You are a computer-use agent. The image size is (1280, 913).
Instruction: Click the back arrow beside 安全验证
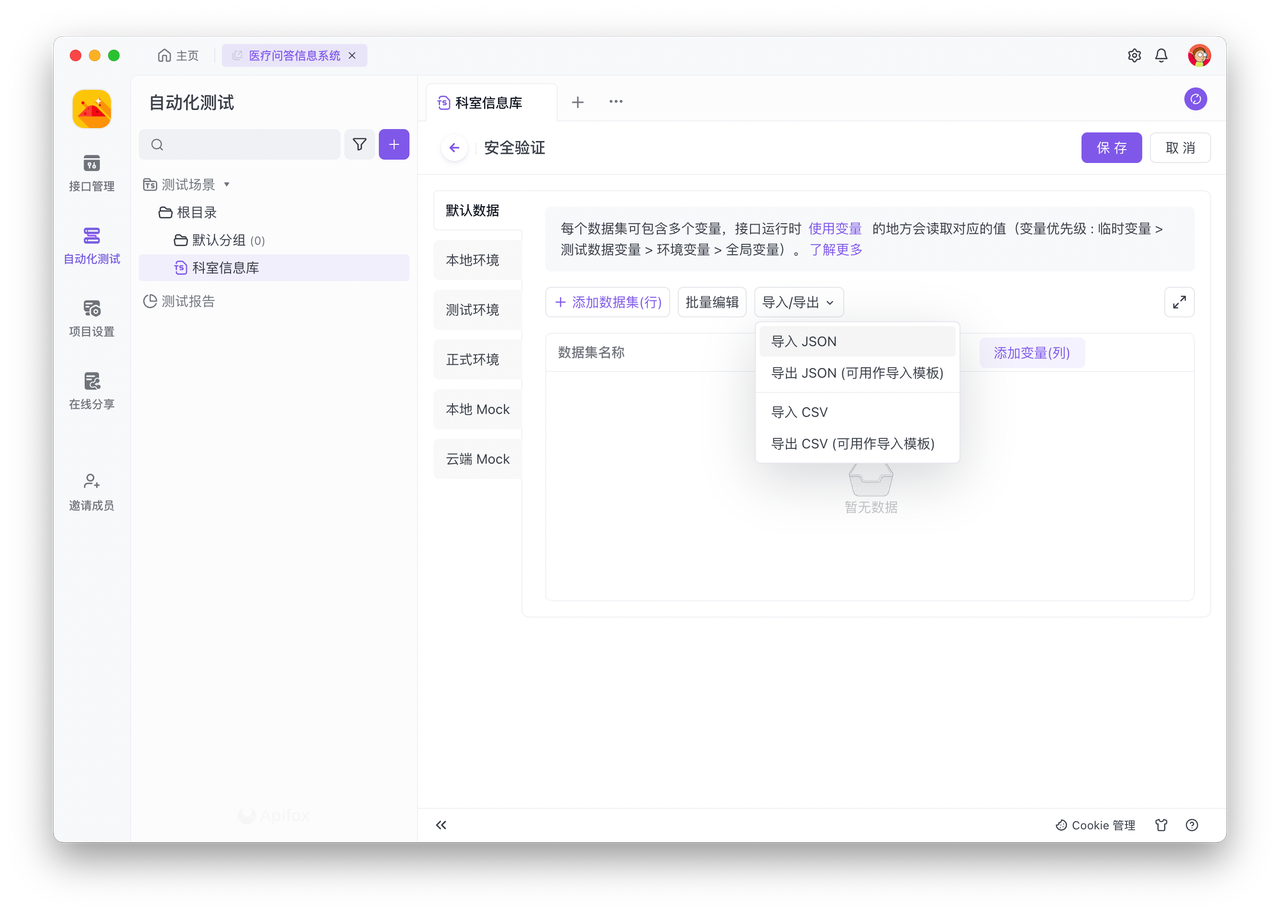coord(454,148)
